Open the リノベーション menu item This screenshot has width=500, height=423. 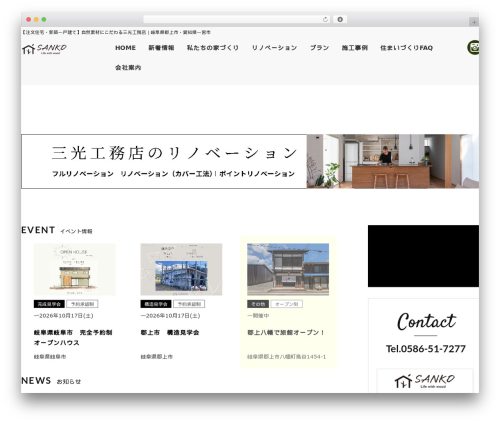click(274, 48)
